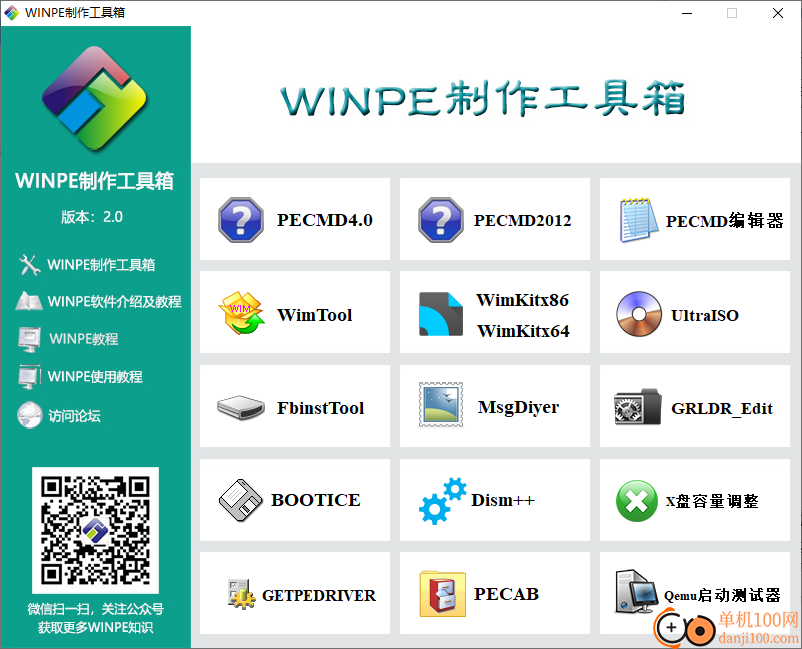Click the WimKit black and blue icon

click(x=441, y=314)
